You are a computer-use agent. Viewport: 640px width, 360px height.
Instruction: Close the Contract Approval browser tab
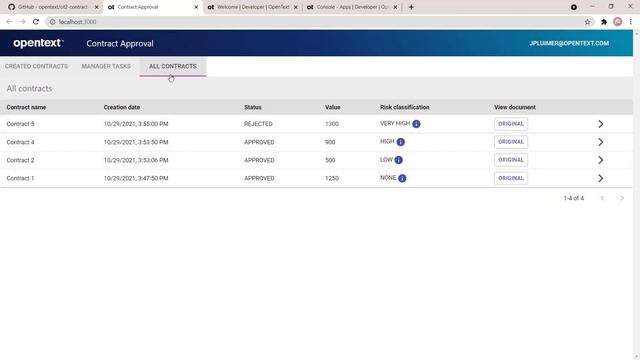click(196, 7)
